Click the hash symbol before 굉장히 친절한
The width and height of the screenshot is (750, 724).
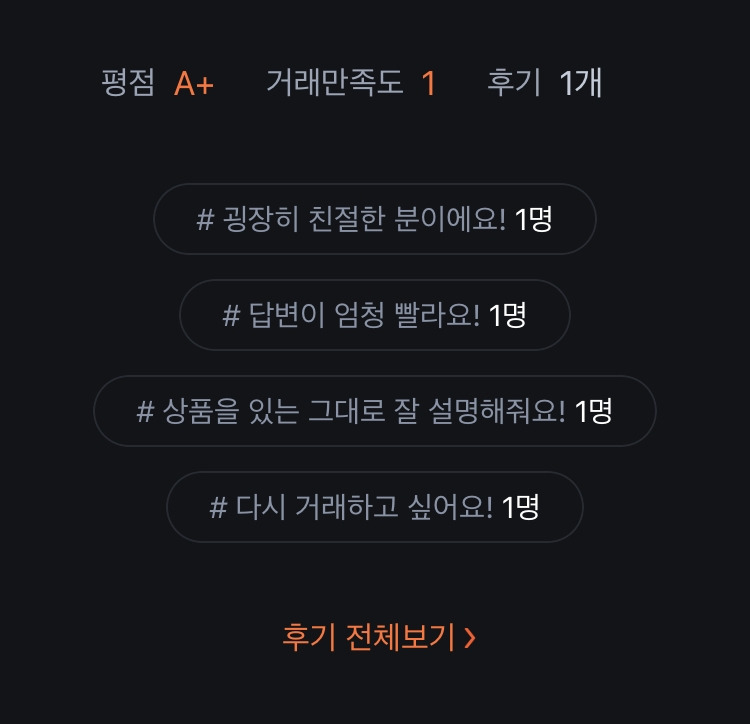pos(205,220)
